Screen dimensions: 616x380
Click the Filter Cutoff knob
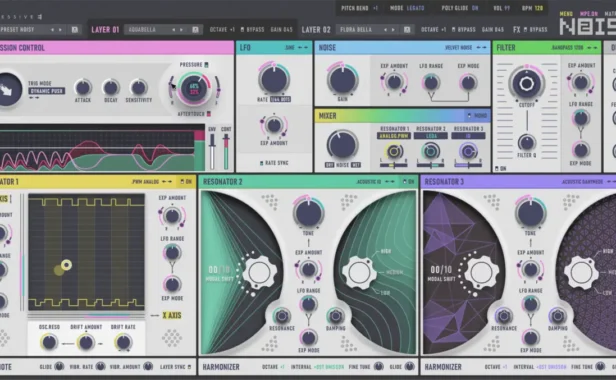526,83
